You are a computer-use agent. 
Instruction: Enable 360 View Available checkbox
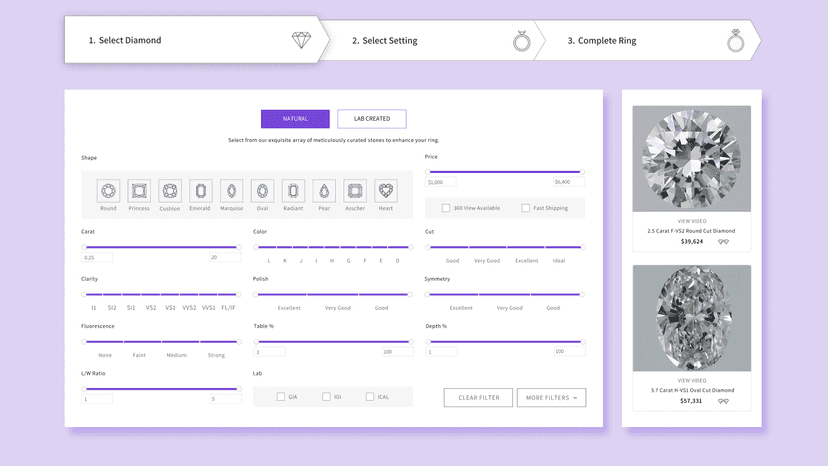(x=446, y=208)
